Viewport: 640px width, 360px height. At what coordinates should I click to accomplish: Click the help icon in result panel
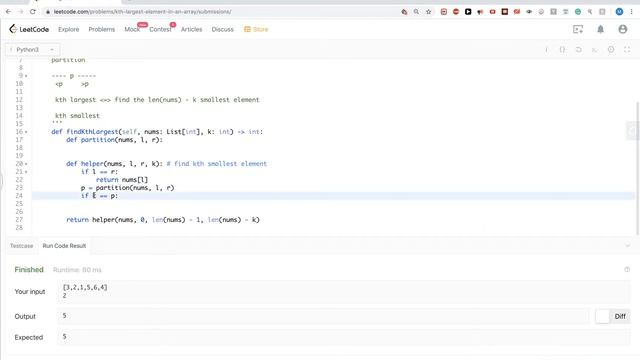click(x=627, y=269)
